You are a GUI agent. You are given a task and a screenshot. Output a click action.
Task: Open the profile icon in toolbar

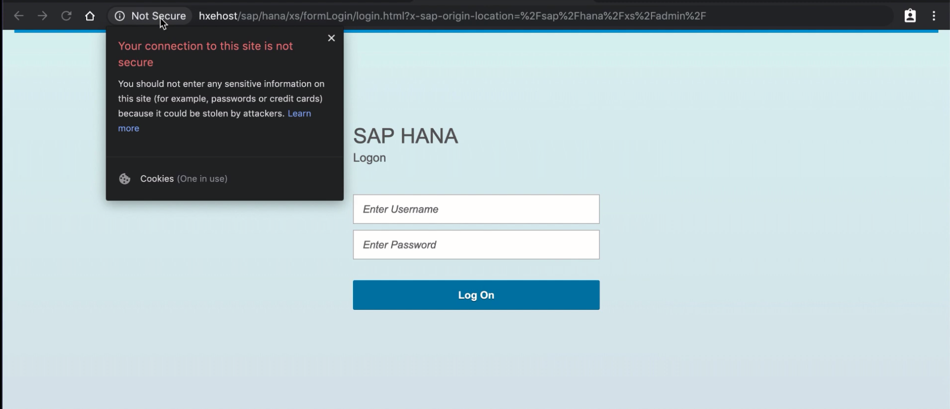coord(910,16)
